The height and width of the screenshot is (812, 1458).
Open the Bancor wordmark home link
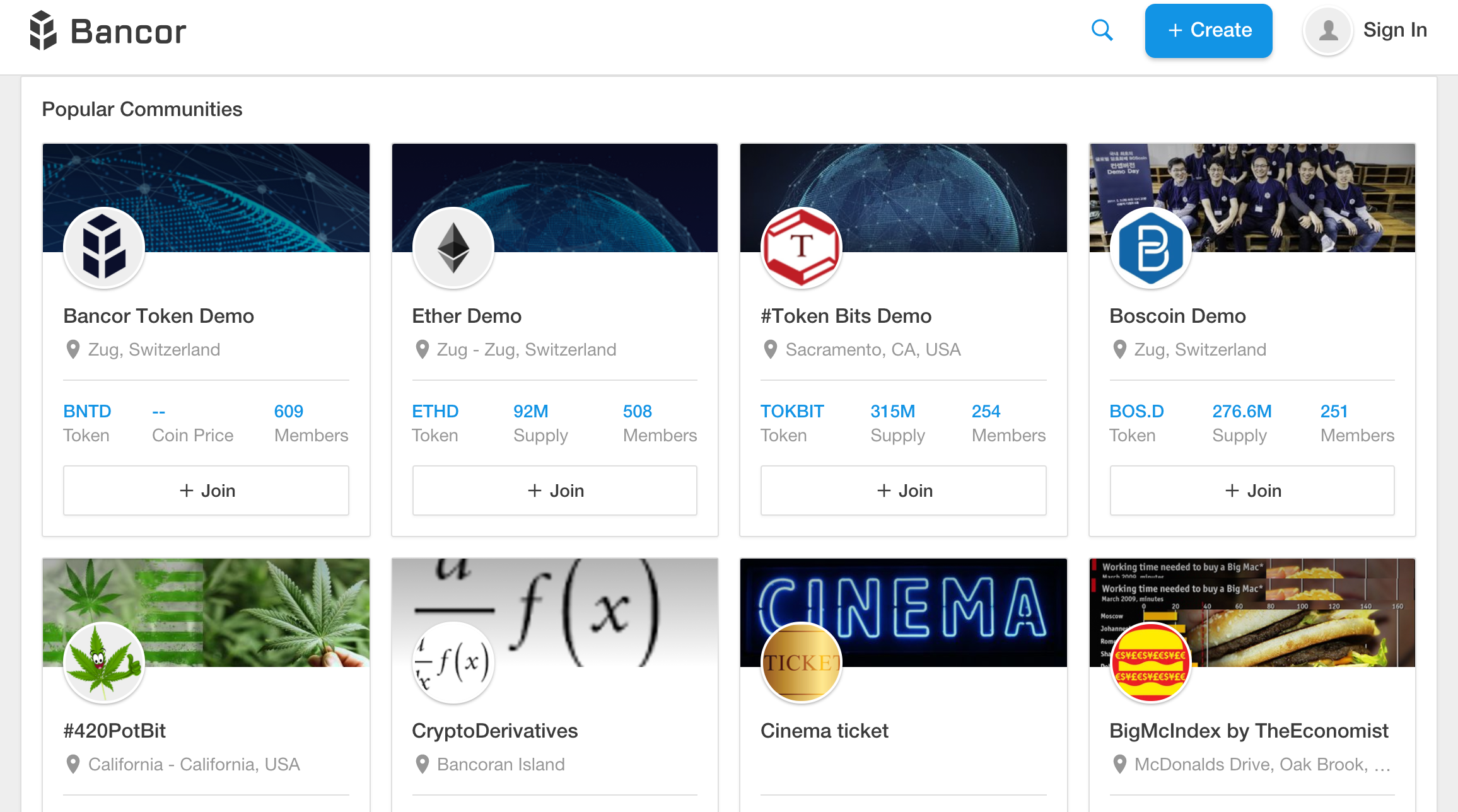point(128,32)
